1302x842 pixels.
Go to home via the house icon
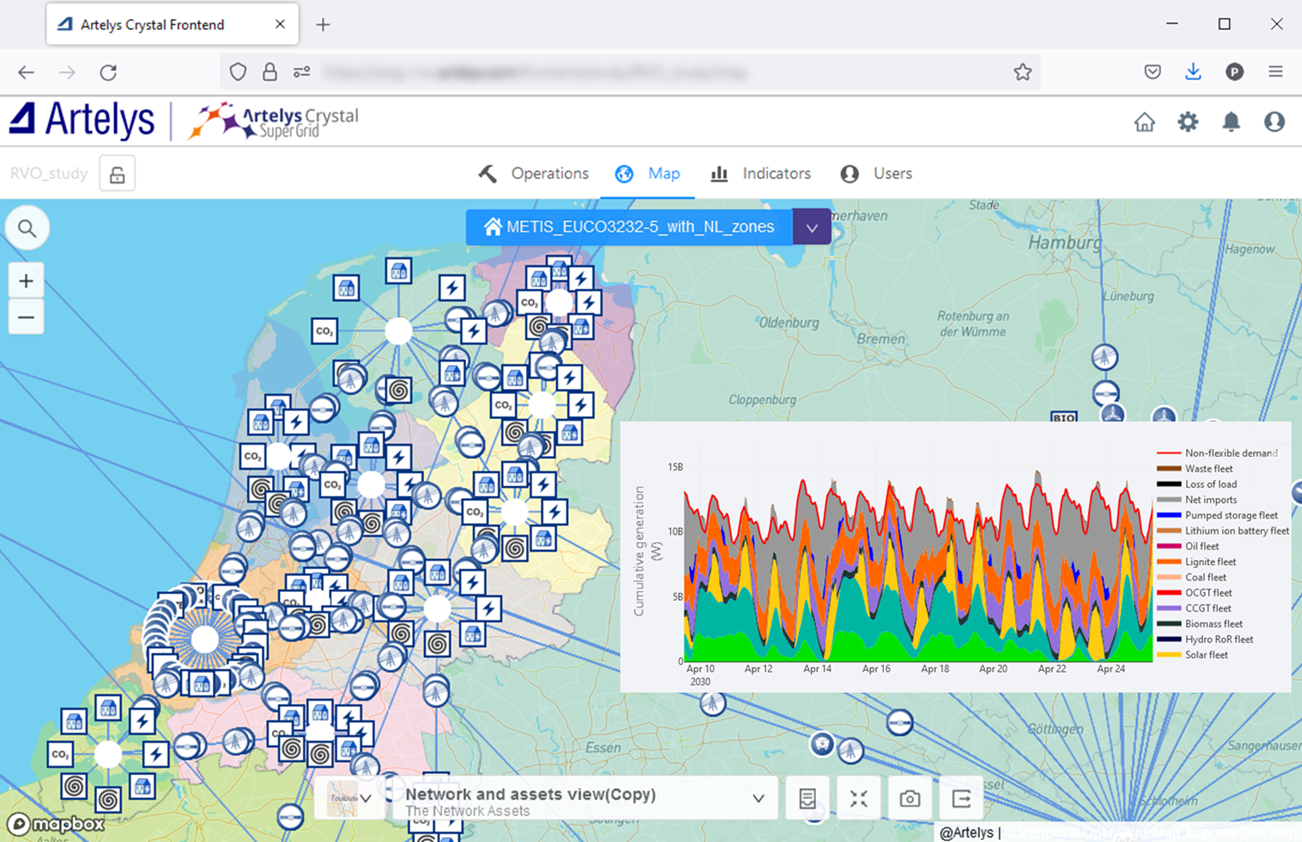[1145, 122]
